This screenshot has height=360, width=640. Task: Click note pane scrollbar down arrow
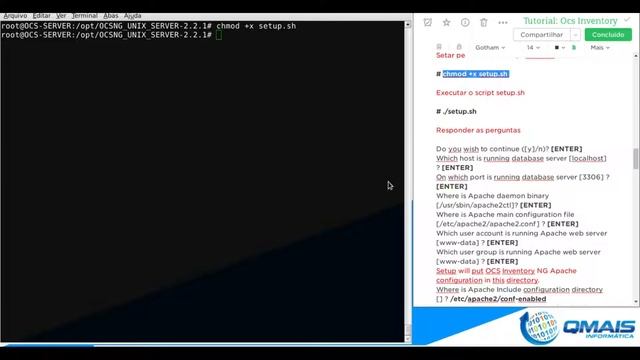pos(636,302)
